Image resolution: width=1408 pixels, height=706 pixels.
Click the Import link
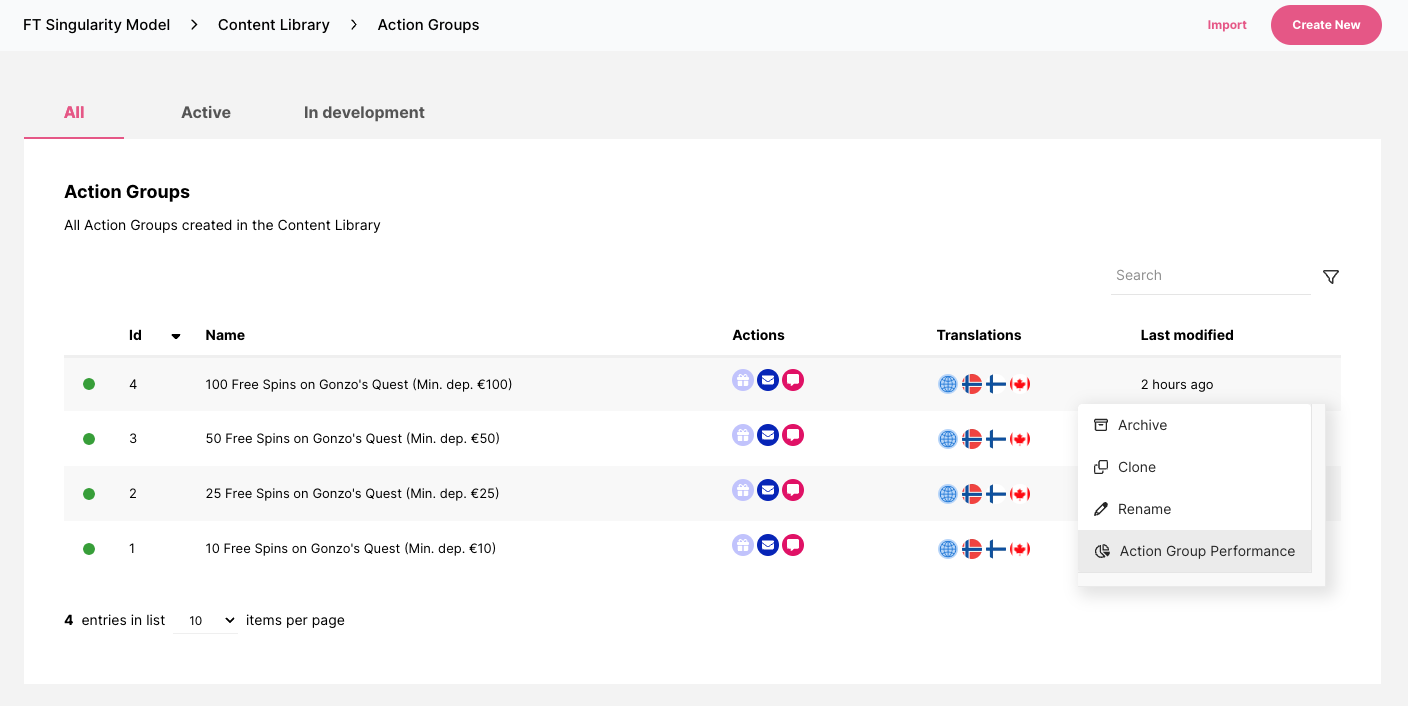point(1226,25)
